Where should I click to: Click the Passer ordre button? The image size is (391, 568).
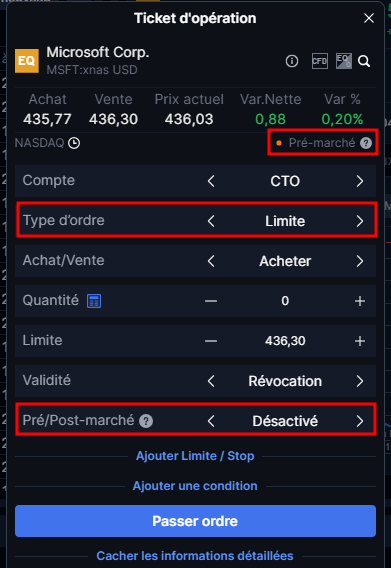195,521
